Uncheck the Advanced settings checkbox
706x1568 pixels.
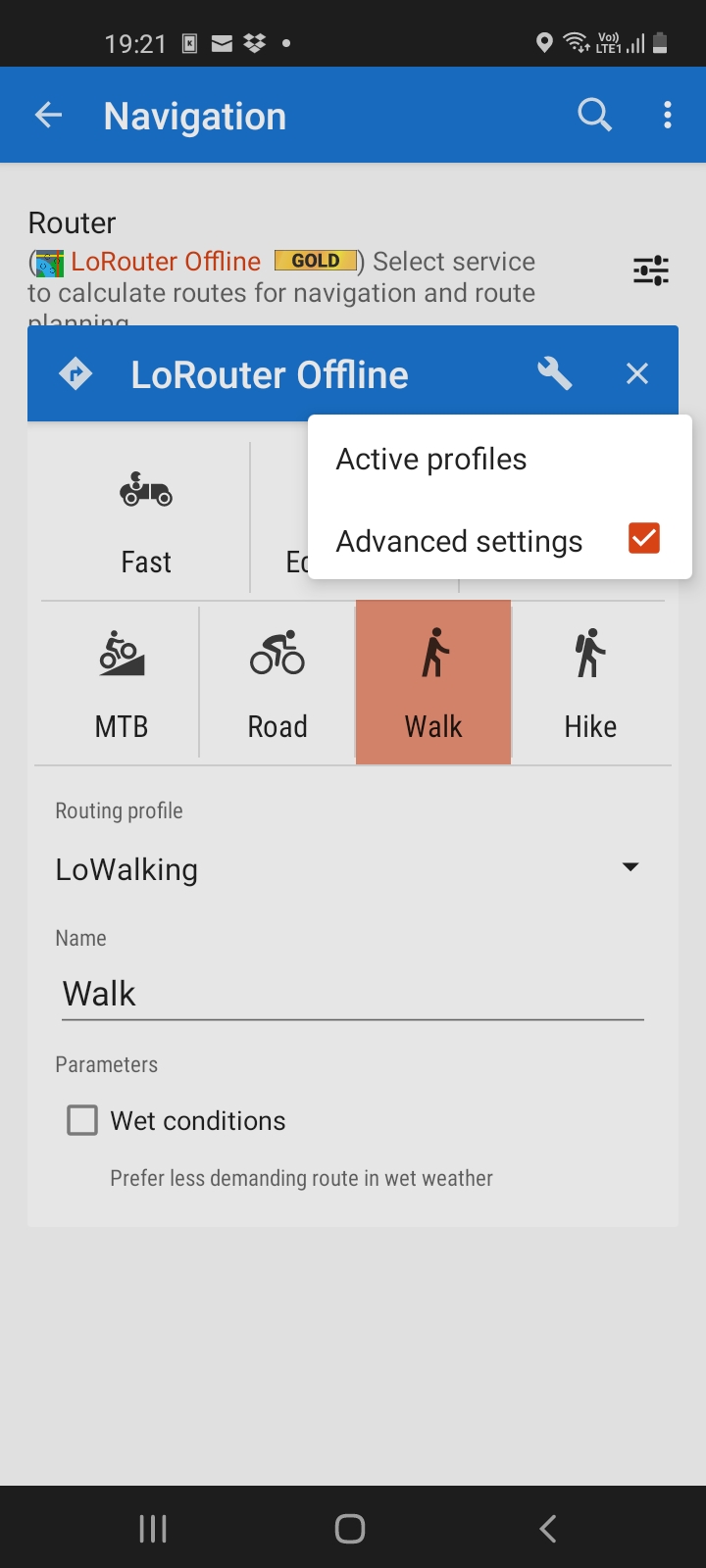(x=644, y=538)
